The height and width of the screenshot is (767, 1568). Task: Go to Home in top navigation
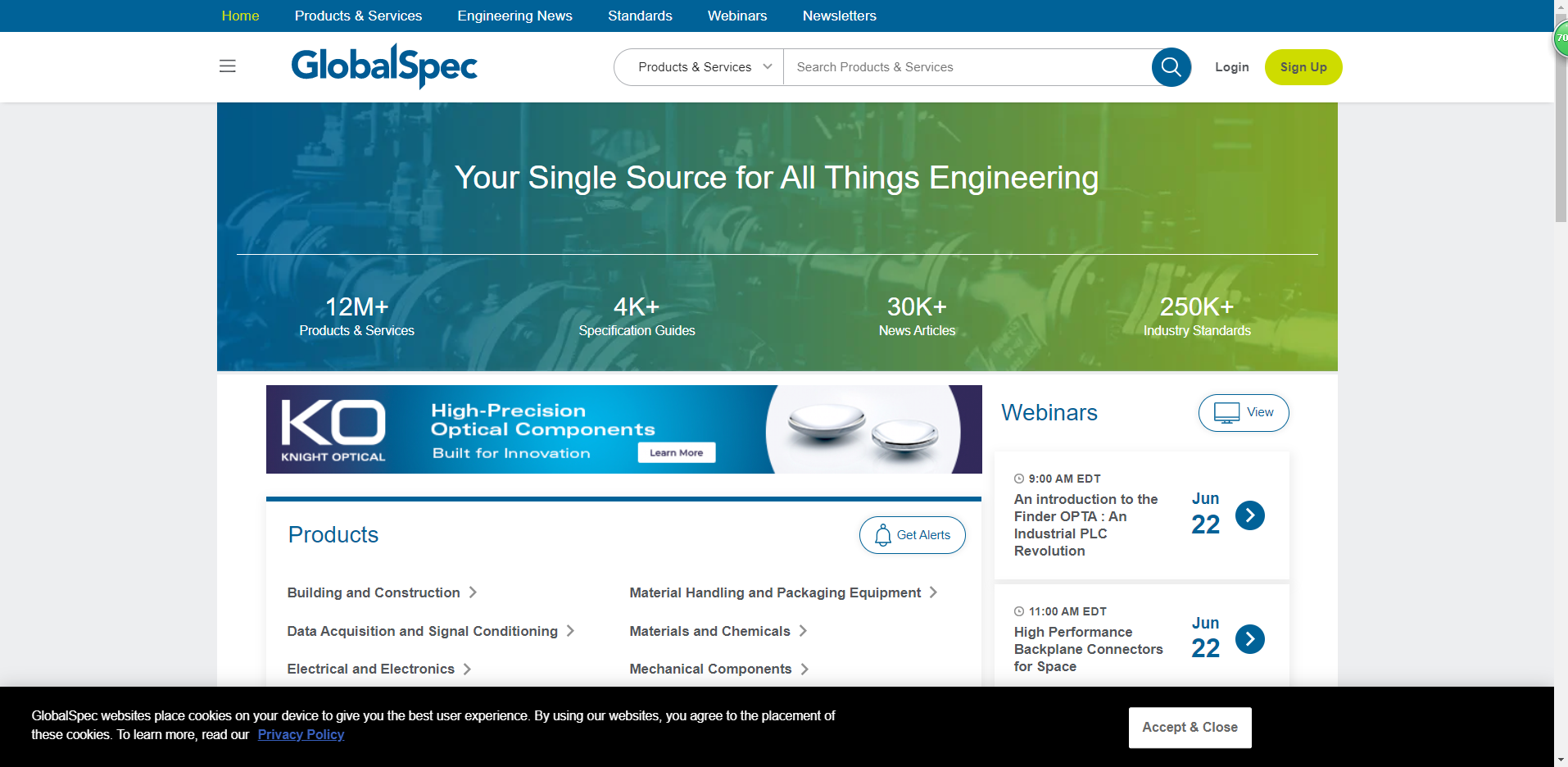tap(240, 16)
